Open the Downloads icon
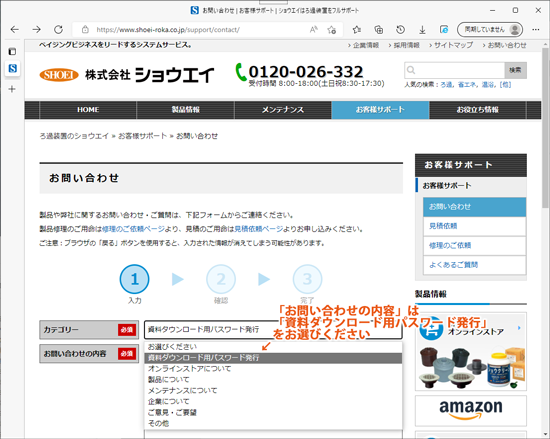 pyautogui.click(x=422, y=30)
